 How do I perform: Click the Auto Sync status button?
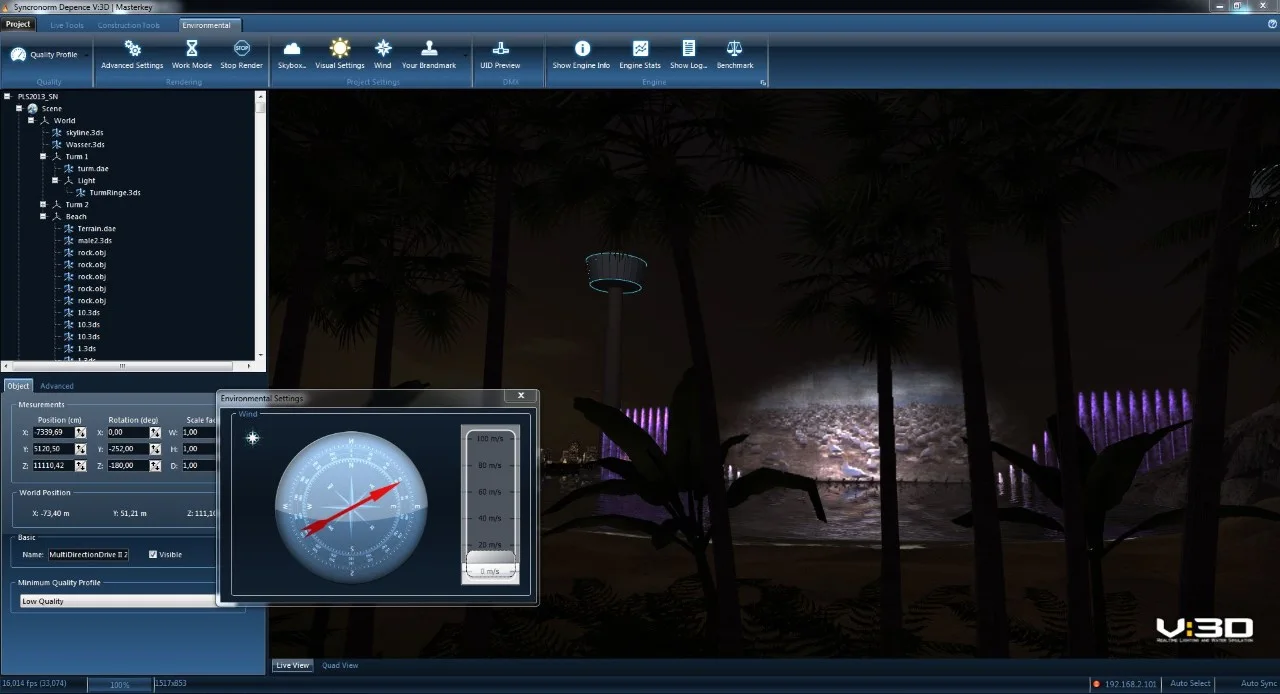click(x=1258, y=684)
